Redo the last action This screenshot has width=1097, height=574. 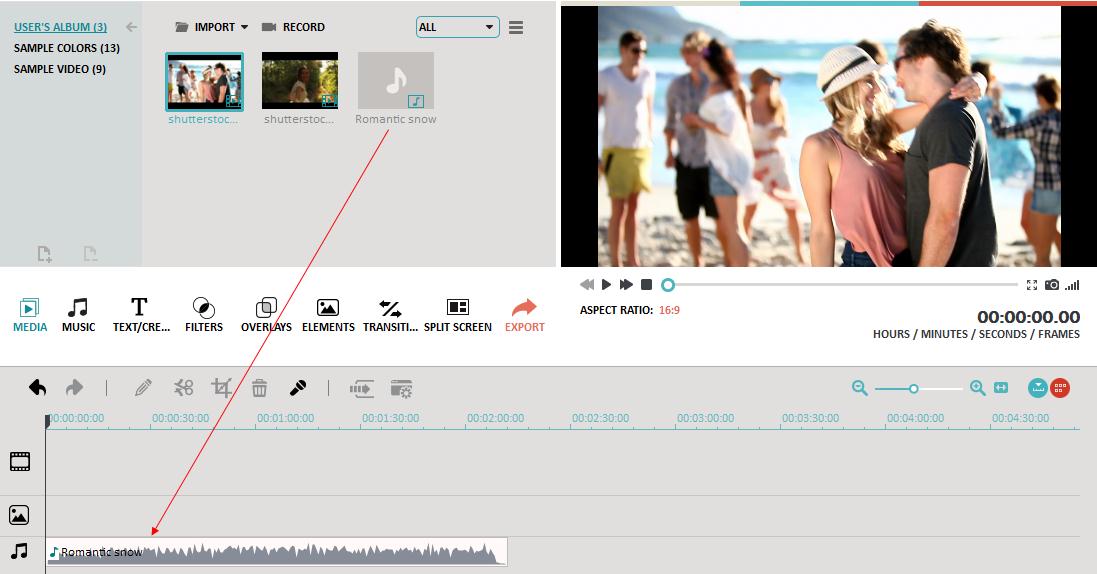74,388
